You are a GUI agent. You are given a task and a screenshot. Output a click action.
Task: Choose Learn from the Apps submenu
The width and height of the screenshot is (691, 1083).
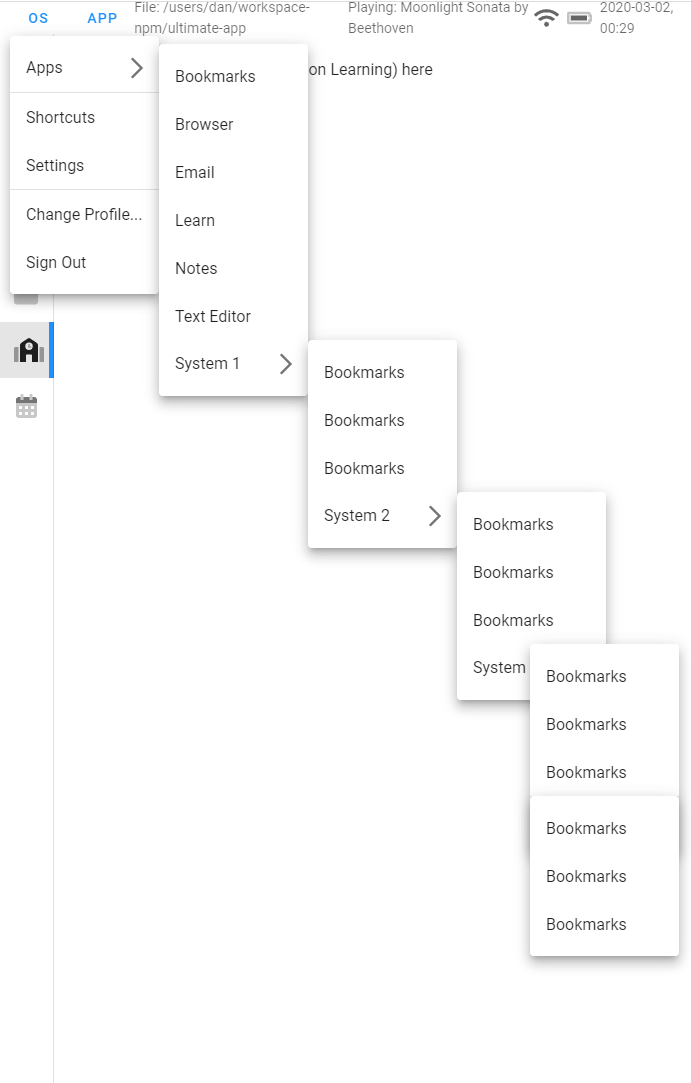tap(194, 220)
